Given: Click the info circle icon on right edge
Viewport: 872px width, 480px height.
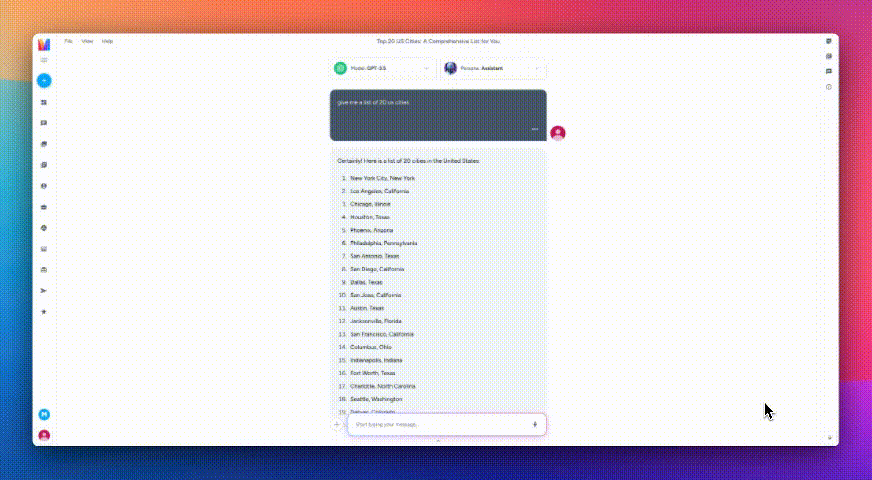Looking at the screenshot, I should [x=829, y=87].
